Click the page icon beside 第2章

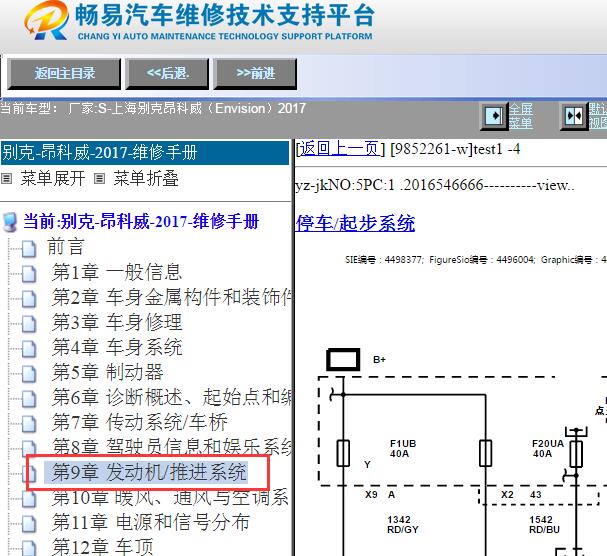pos(29,299)
